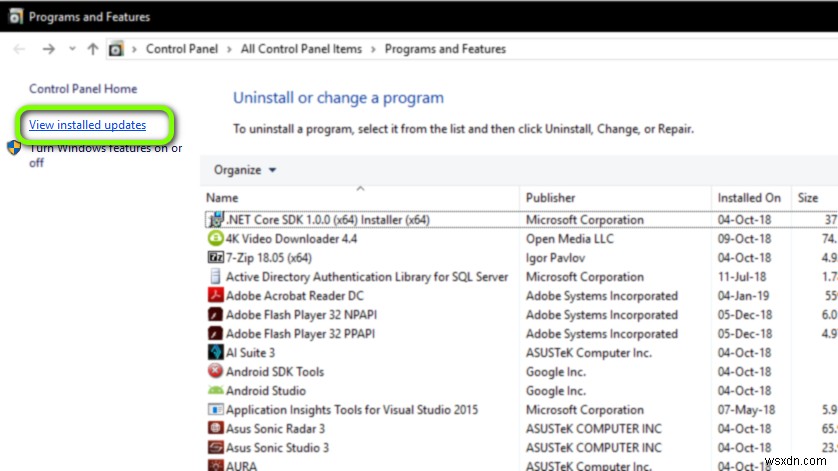
Task: Expand chevron after All Control Panel Items
Action: tap(373, 49)
